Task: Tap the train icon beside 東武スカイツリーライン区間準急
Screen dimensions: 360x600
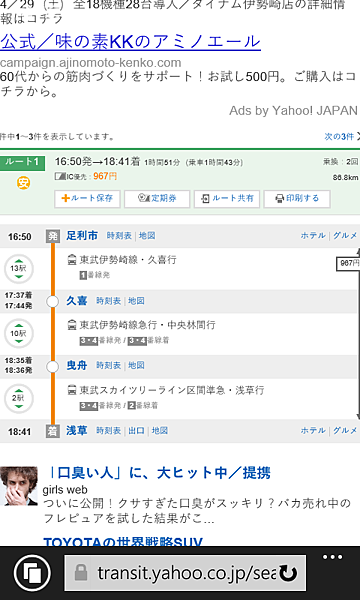Action: click(x=72, y=391)
